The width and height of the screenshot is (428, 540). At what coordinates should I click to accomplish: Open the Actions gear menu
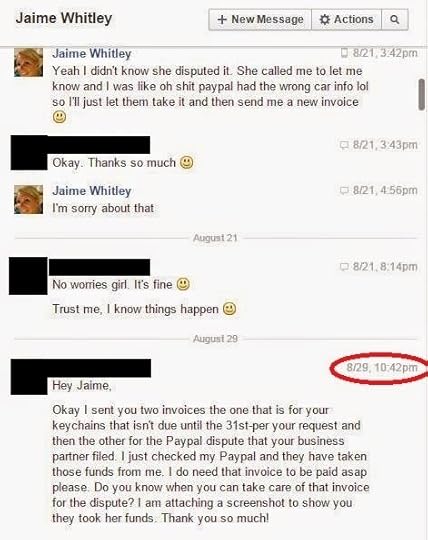pyautogui.click(x=346, y=20)
